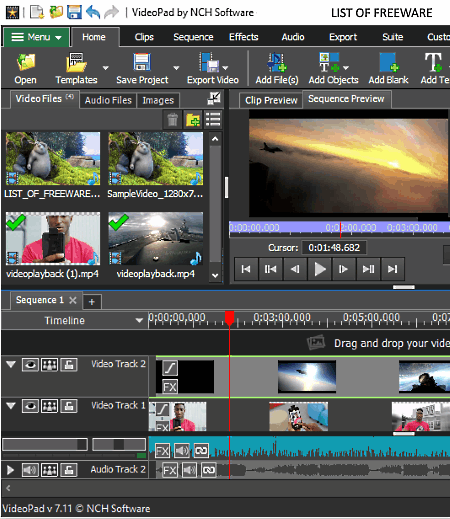Toggle lock on Video Track 1

coord(69,406)
